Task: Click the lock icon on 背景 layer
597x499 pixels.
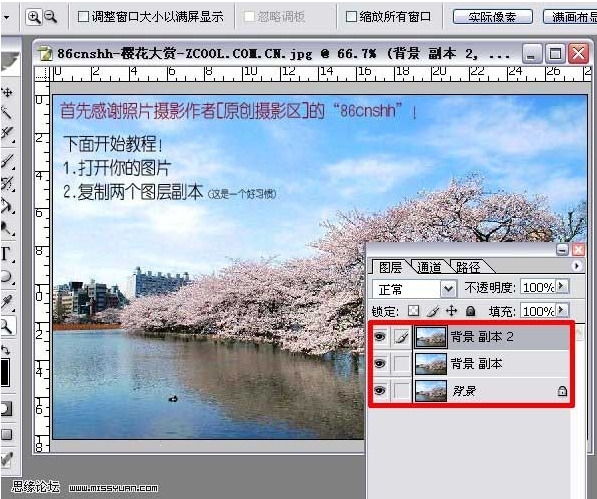Action: click(562, 391)
